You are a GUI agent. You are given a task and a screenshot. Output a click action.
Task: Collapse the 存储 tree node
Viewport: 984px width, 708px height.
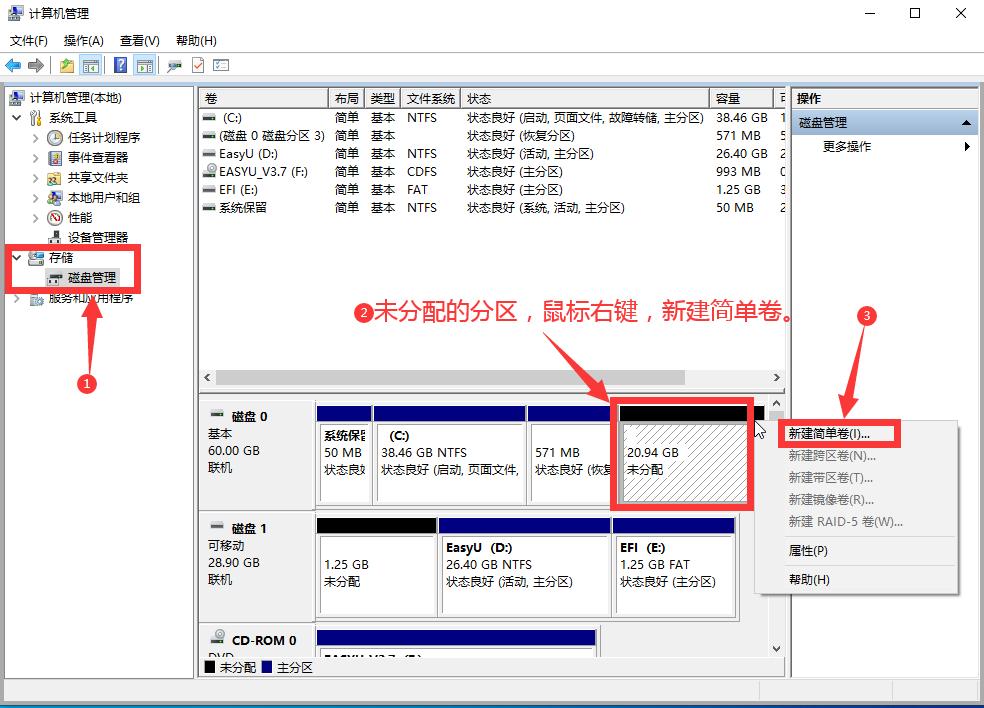pos(15,256)
